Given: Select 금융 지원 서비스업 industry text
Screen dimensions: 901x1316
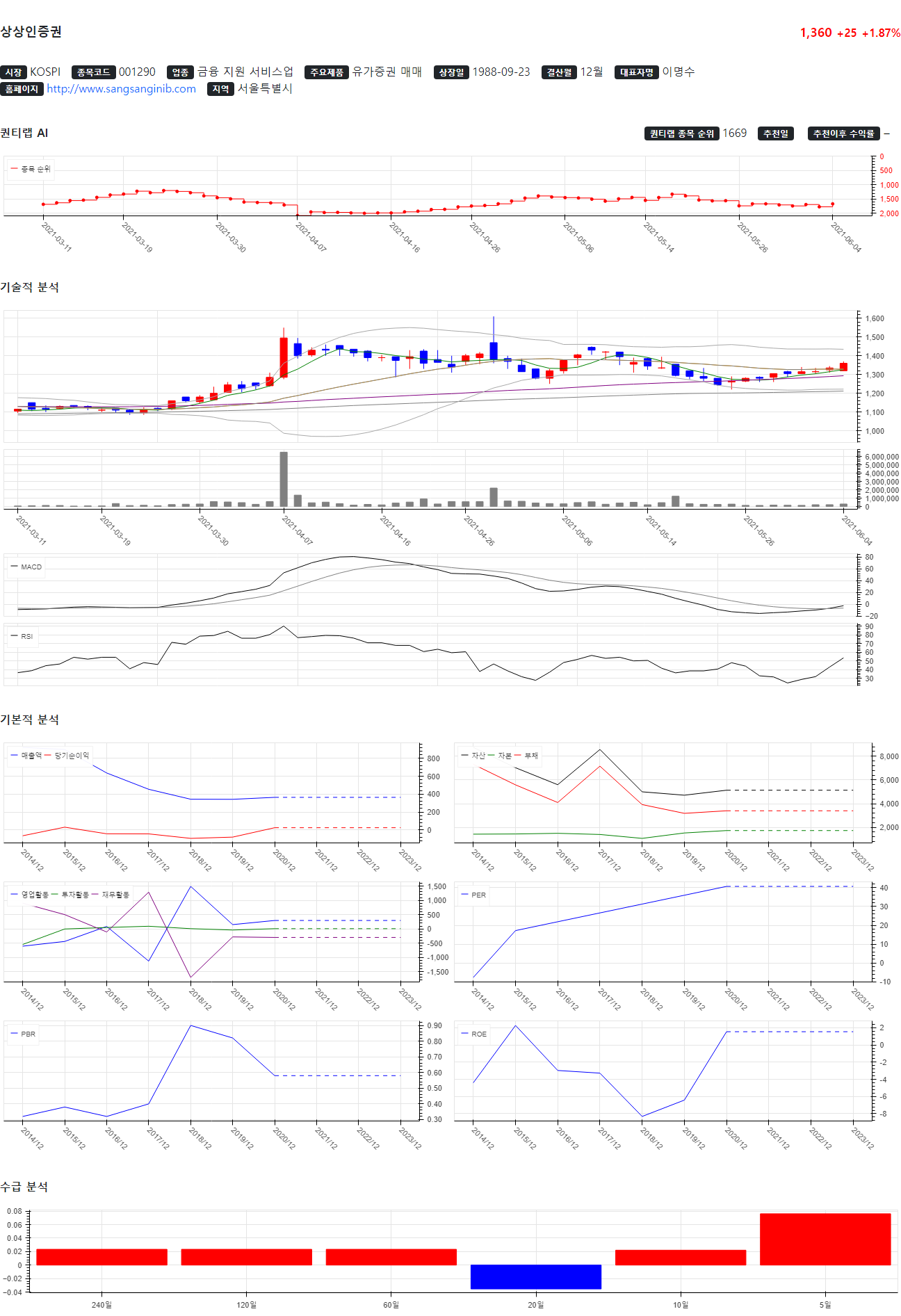Looking at the screenshot, I should click(x=245, y=72).
